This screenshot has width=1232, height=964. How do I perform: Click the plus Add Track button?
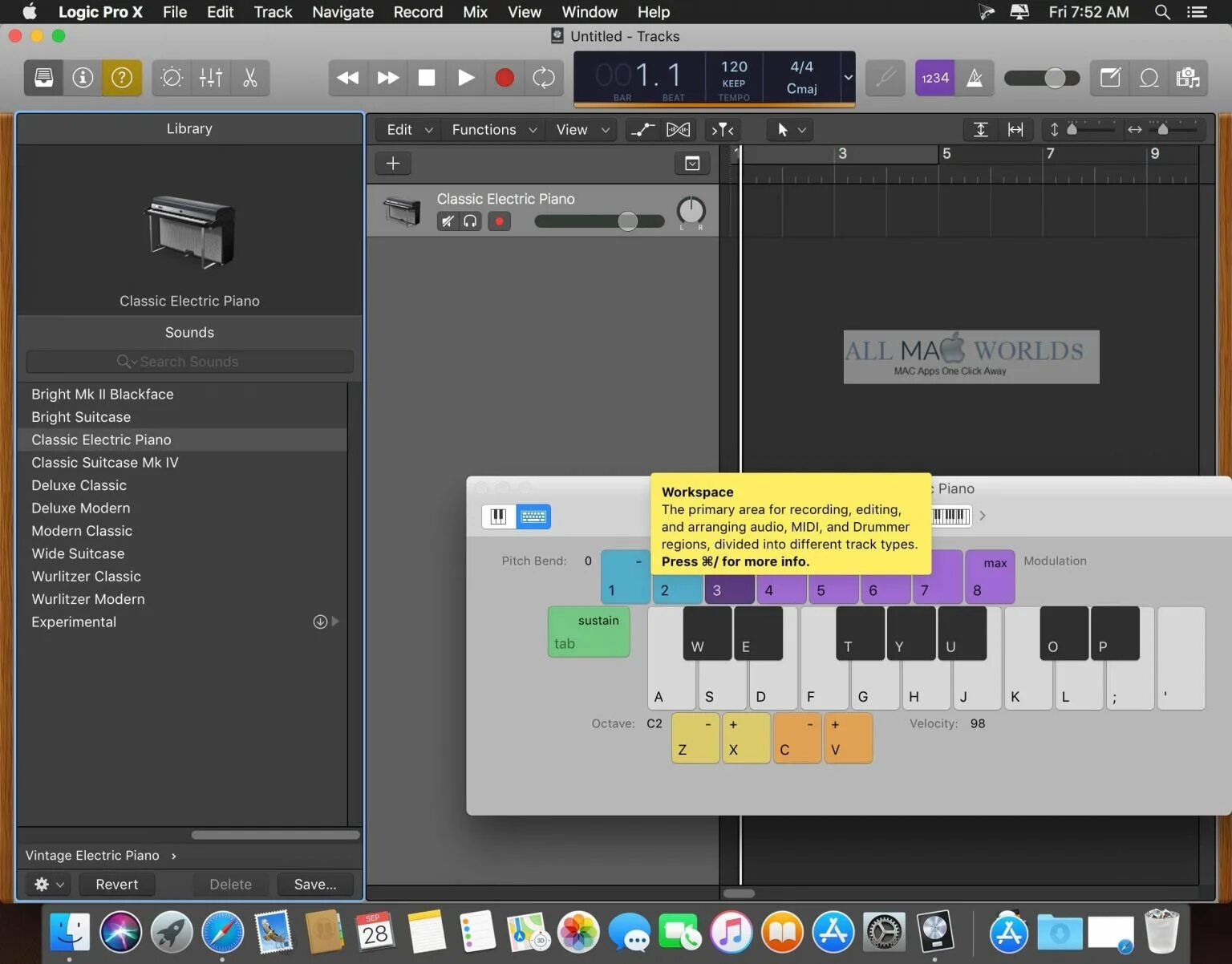click(393, 164)
